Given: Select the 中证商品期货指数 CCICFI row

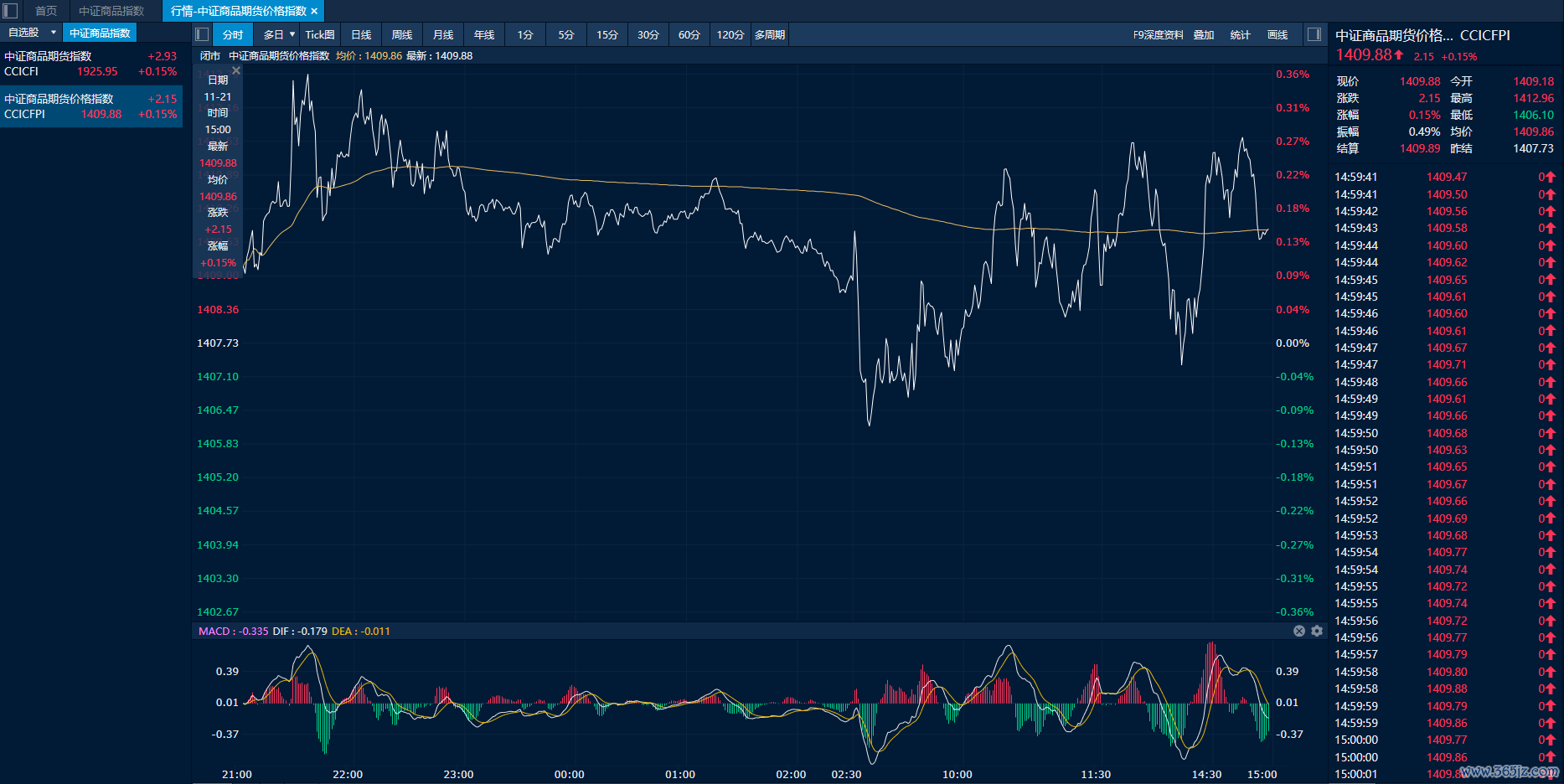Looking at the screenshot, I should click(x=91, y=64).
